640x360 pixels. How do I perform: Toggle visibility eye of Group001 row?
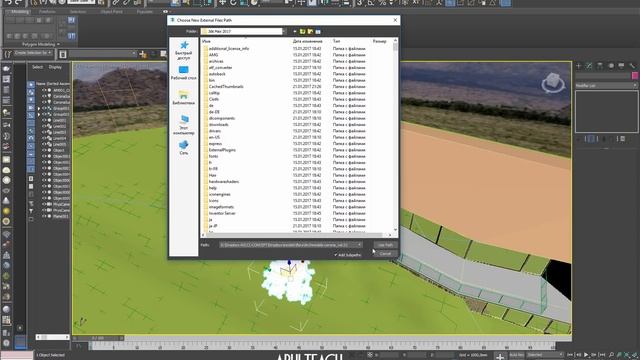pos(44,108)
